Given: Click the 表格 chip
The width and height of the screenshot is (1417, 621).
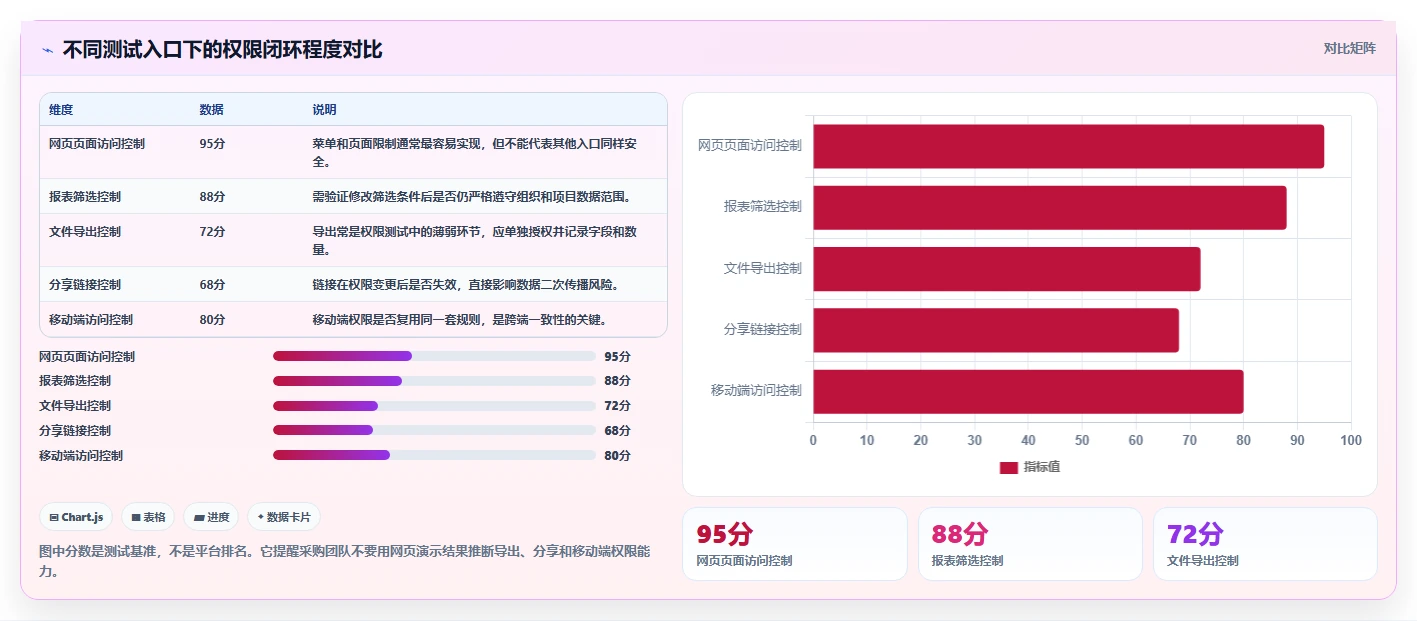Looking at the screenshot, I should pos(148,517).
